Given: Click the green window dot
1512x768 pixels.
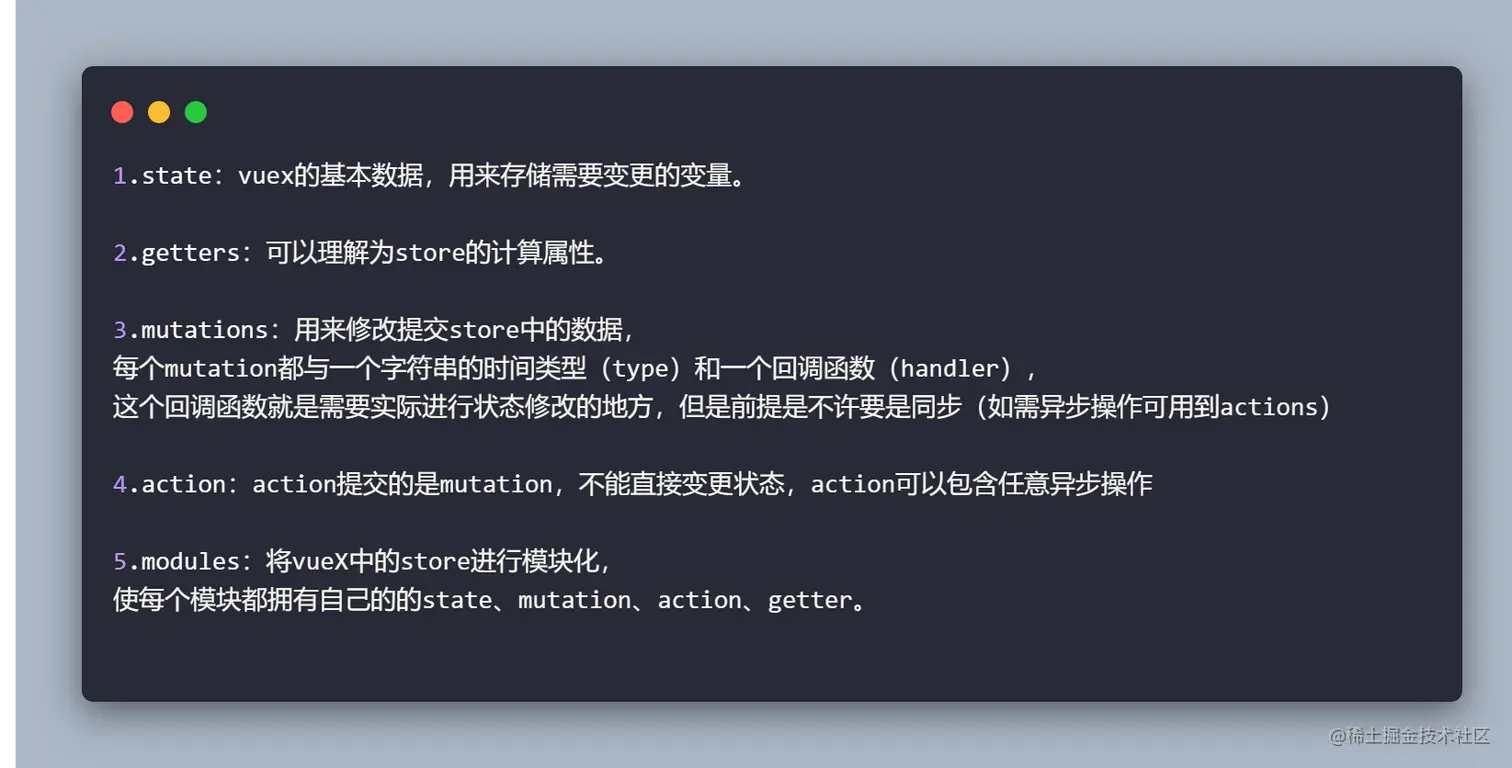Looking at the screenshot, I should (x=196, y=112).
